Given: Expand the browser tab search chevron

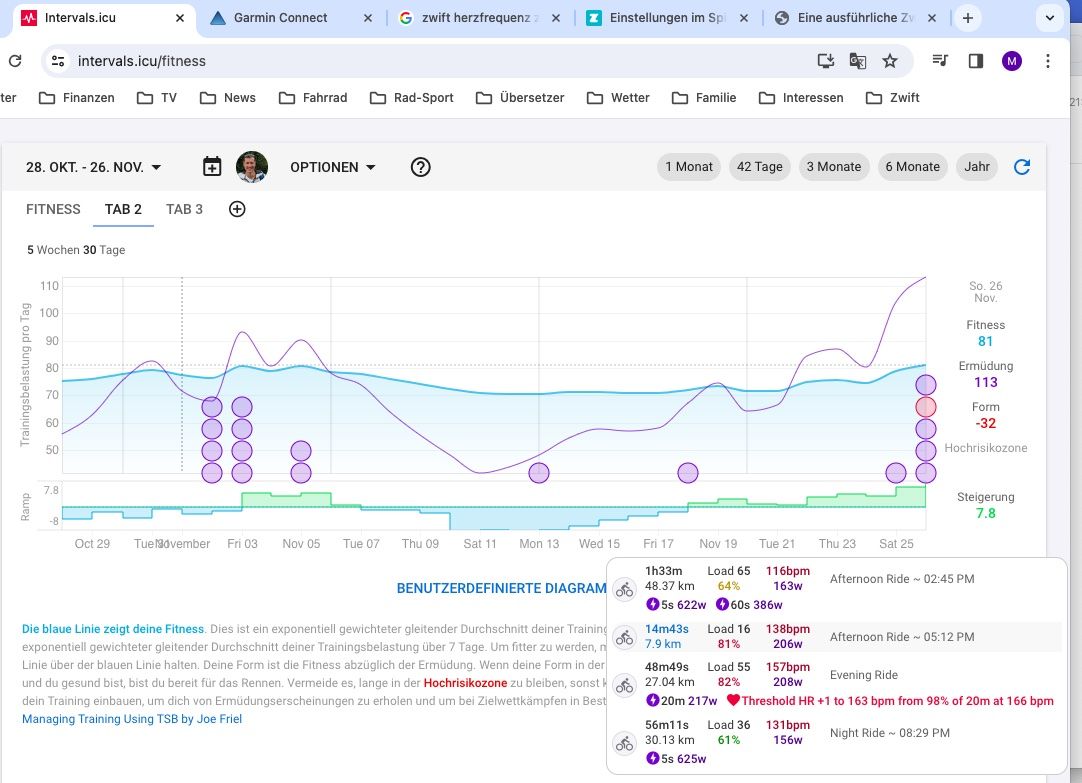Looking at the screenshot, I should 1050,18.
